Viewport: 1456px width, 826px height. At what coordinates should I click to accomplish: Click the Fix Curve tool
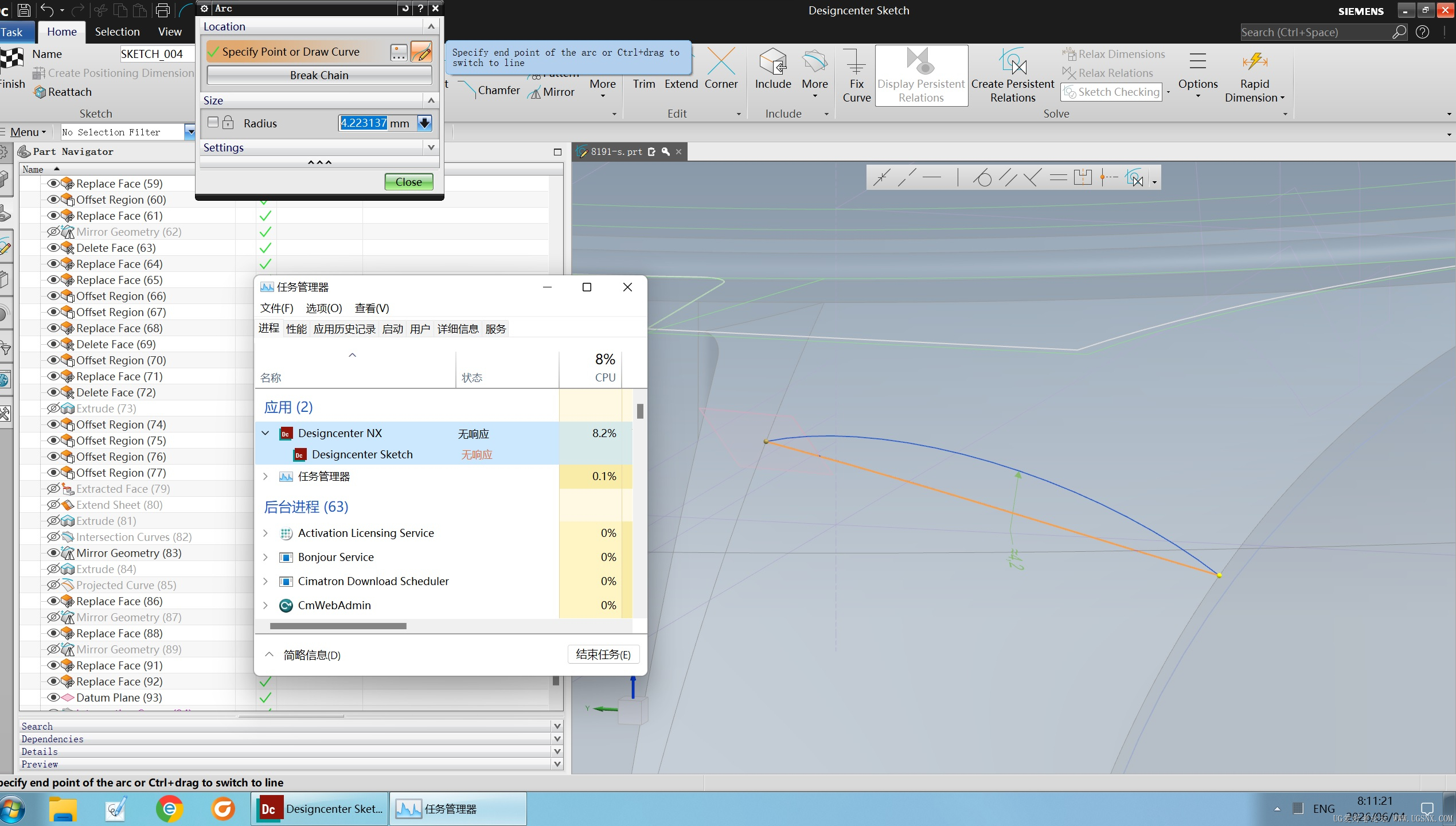click(856, 76)
